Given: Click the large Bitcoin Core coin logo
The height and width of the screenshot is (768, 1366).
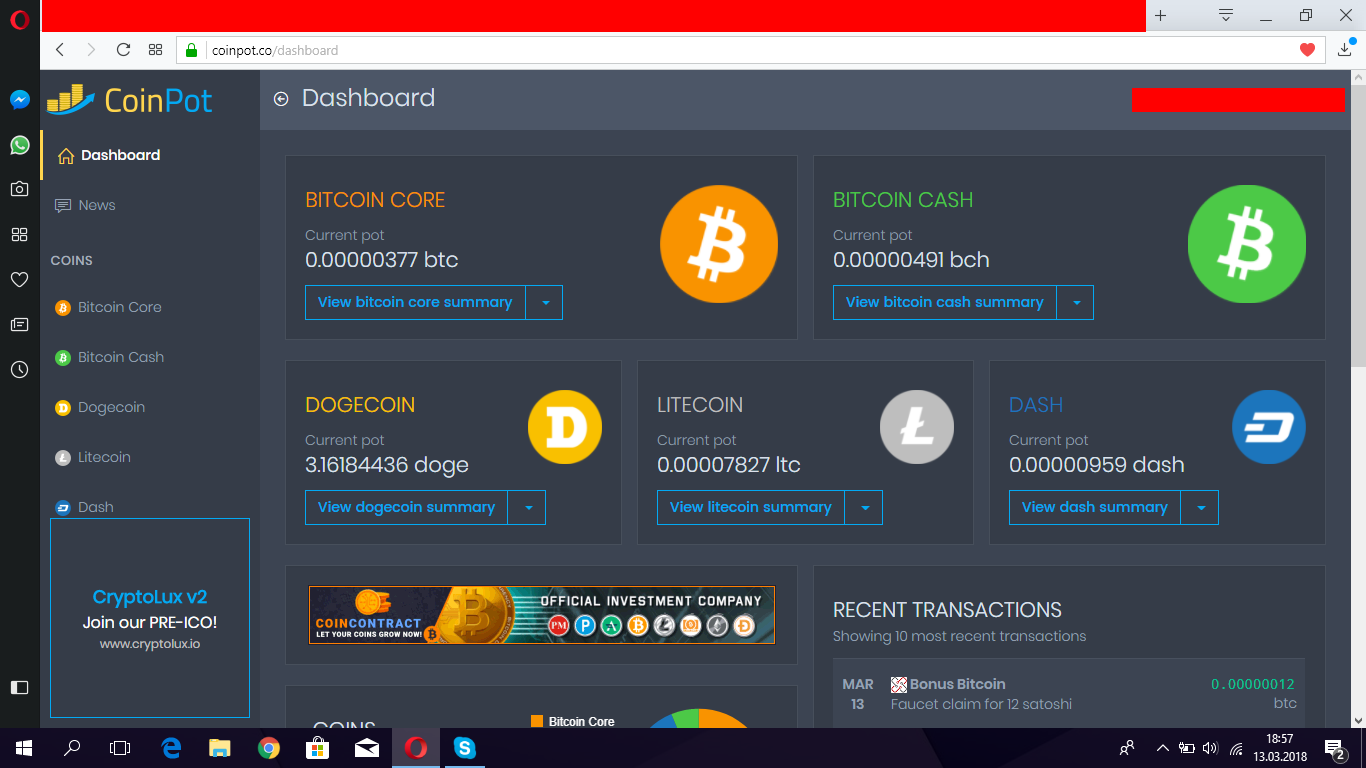Looking at the screenshot, I should (x=719, y=244).
